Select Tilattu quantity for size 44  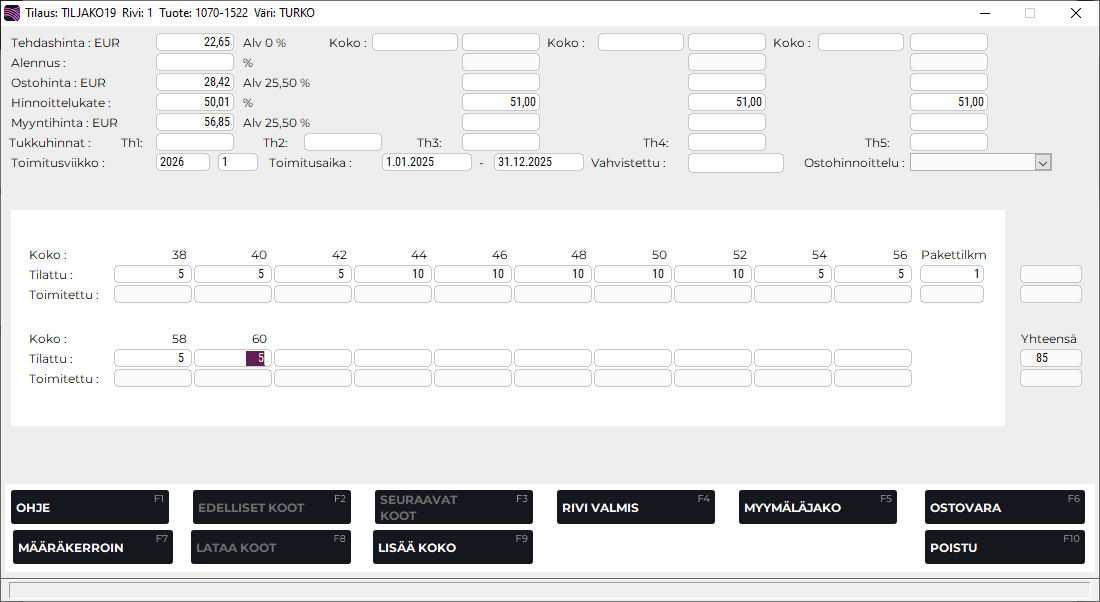(x=392, y=274)
